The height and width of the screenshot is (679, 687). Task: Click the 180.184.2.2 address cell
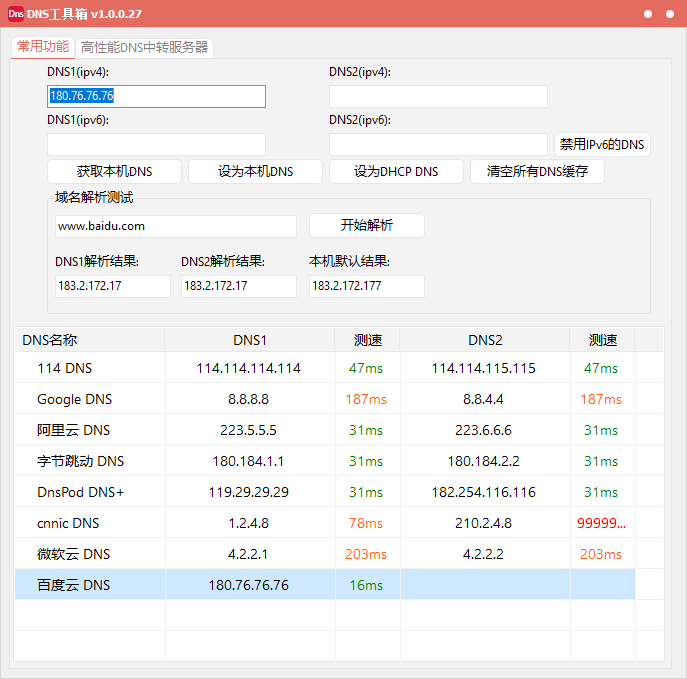[484, 461]
